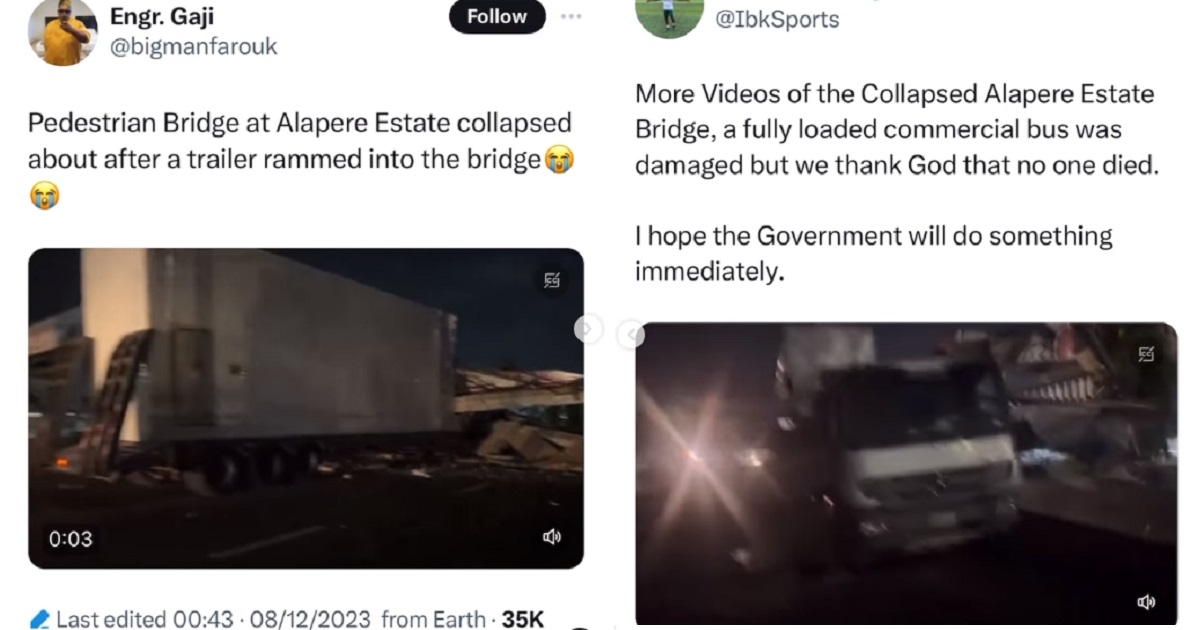Click the 35K views count

tap(522, 619)
